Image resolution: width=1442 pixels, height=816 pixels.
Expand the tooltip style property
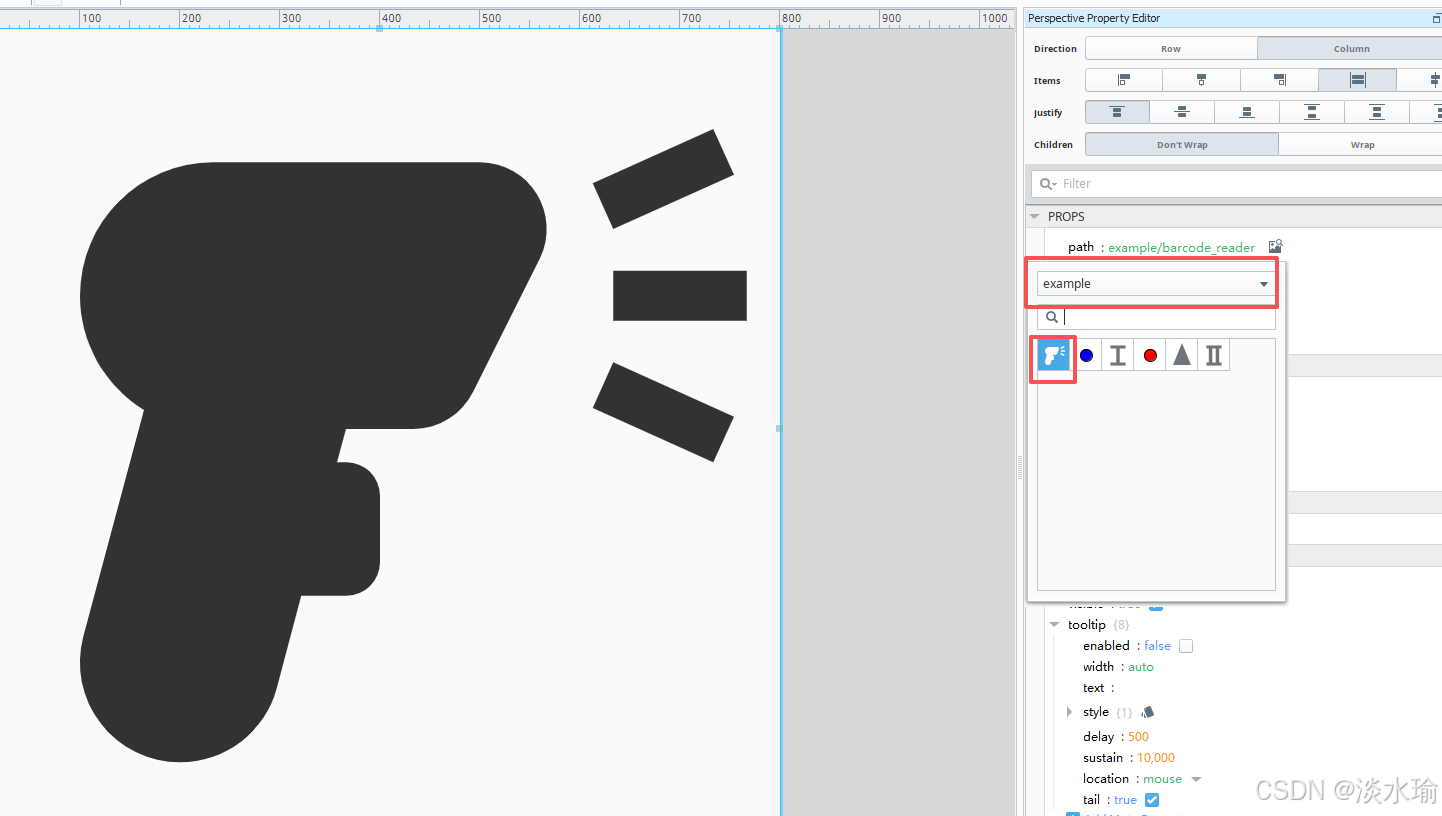(1069, 712)
